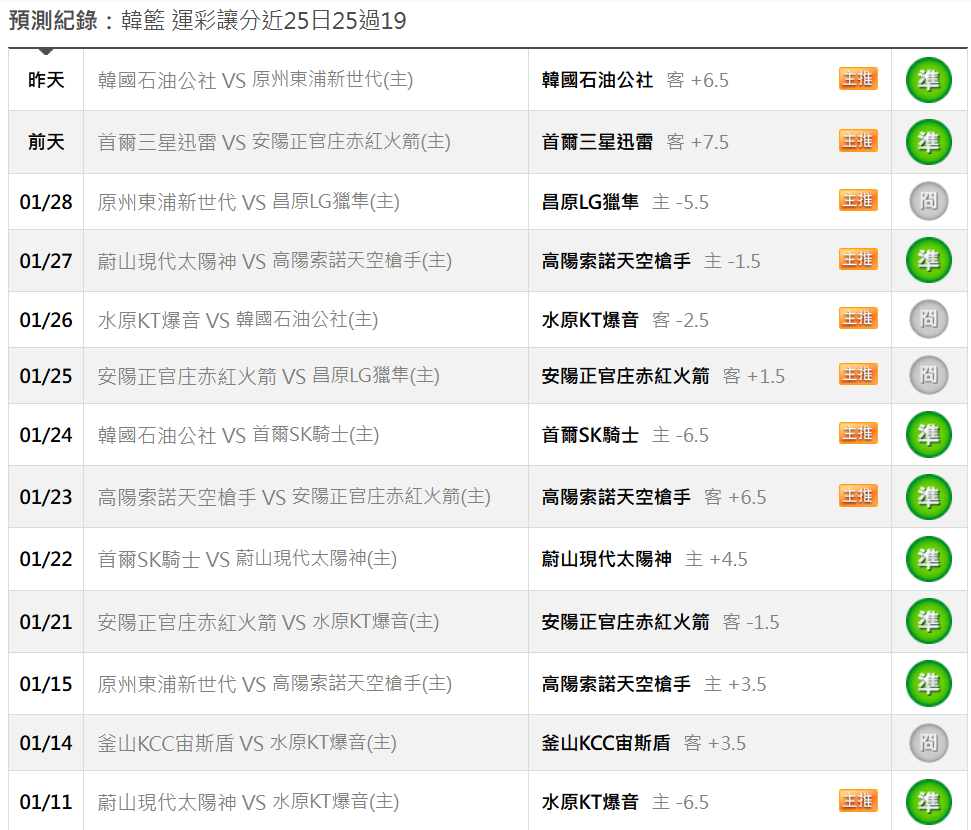Open matchup 蔚山現代太陽神 VS 高陽索諾天空槍手(主)
Viewport: 971px width, 830px height.
(x=274, y=261)
